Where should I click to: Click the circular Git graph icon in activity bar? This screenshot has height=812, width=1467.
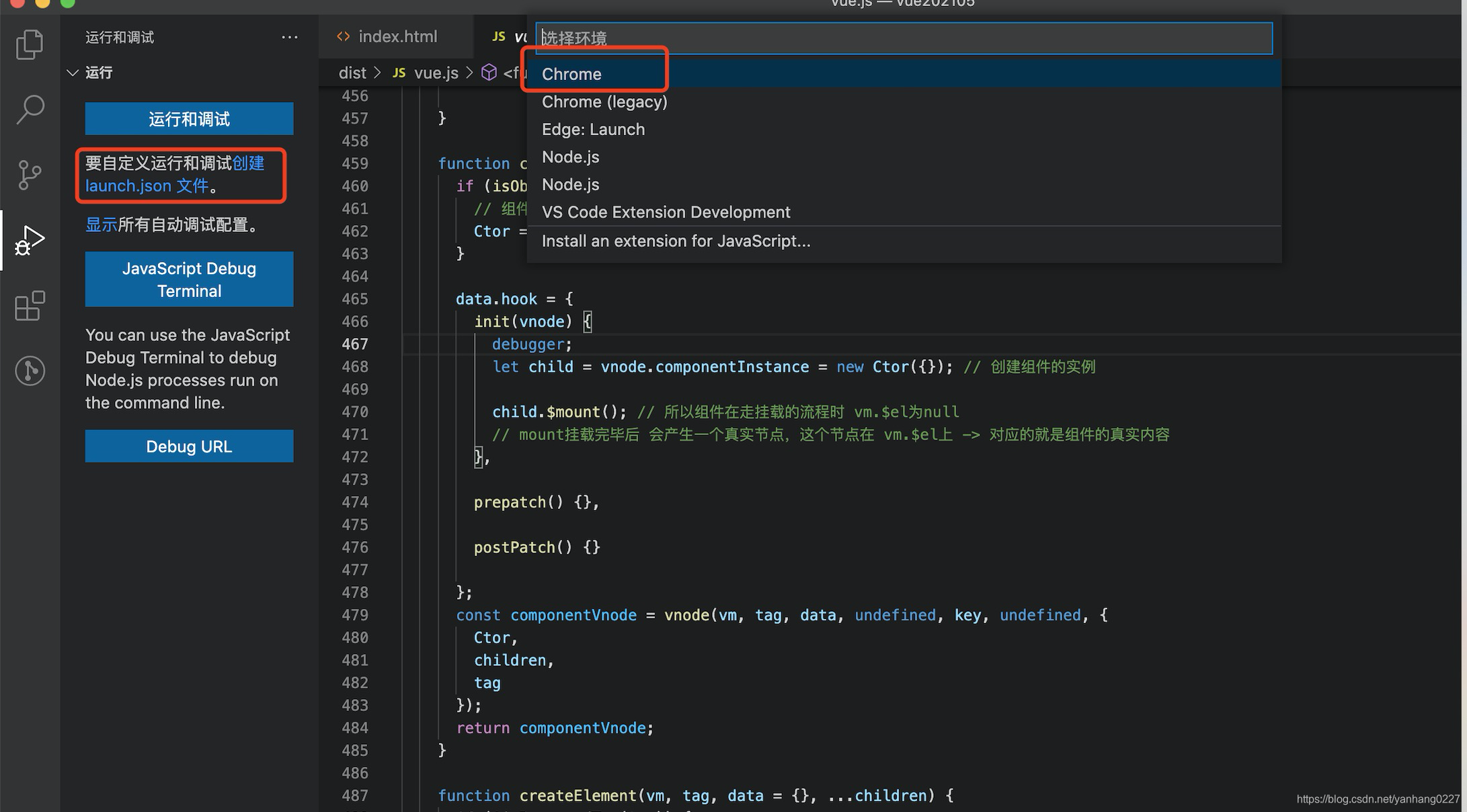(x=30, y=370)
